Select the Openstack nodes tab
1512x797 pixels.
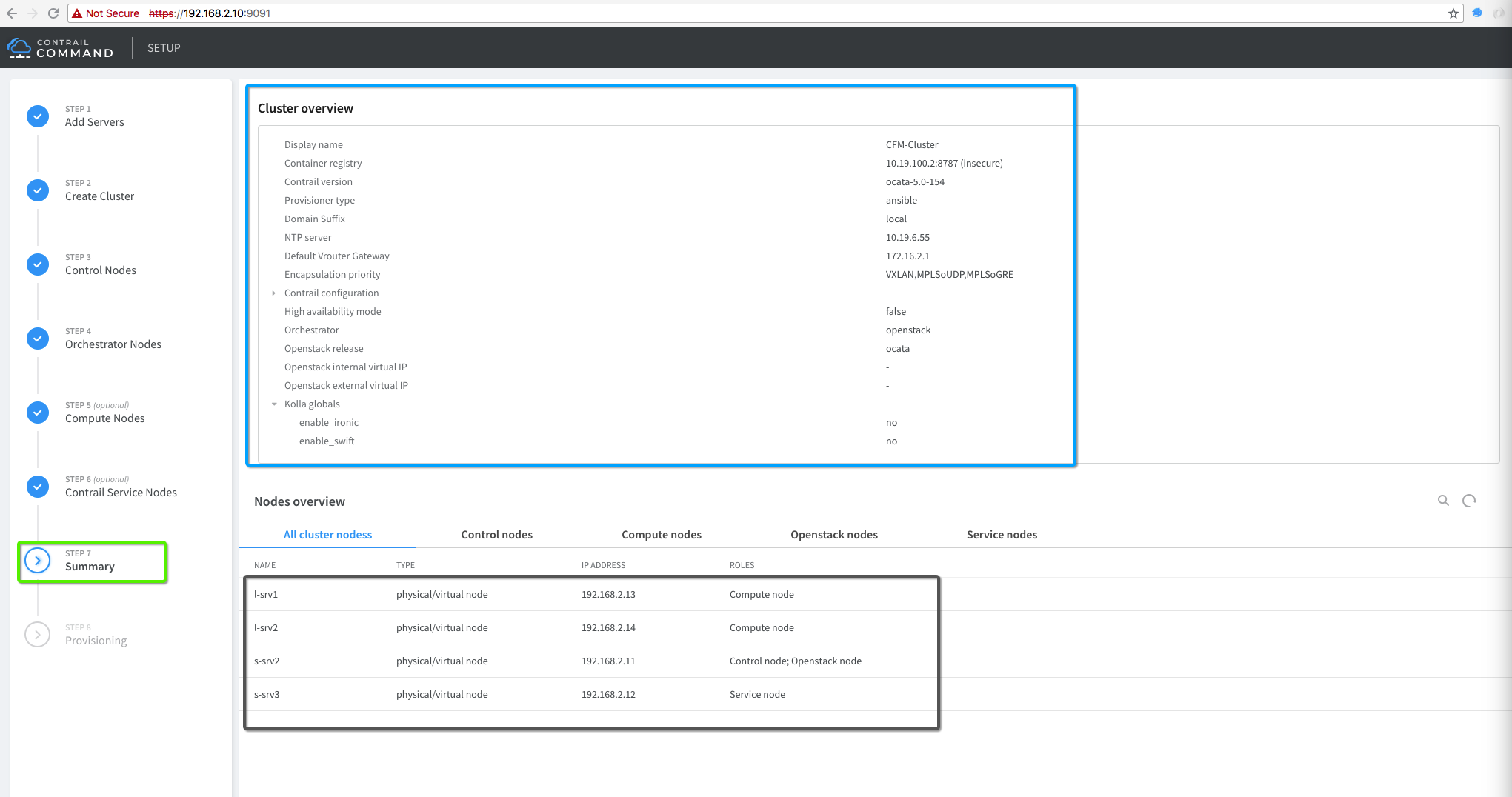833,535
